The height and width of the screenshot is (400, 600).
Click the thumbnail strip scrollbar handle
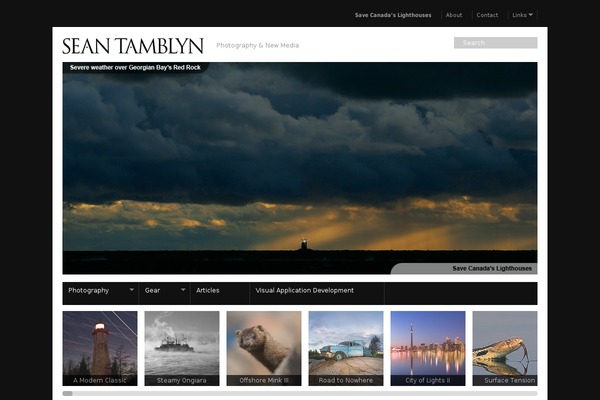pos(67,393)
